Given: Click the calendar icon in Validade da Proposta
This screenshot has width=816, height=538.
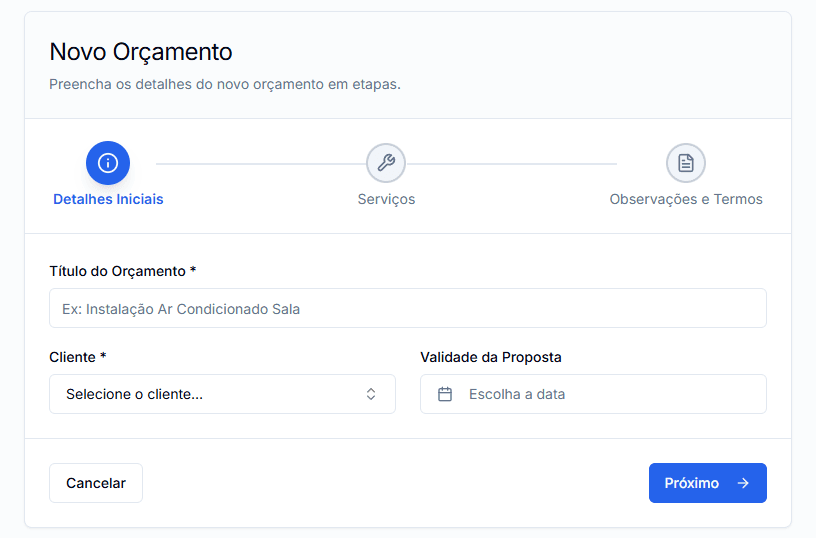Looking at the screenshot, I should point(446,394).
